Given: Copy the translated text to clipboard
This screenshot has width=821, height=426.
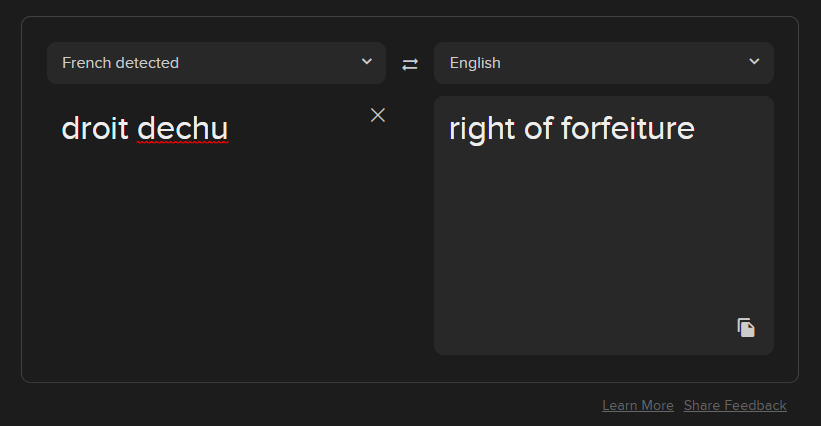Looking at the screenshot, I should tap(746, 327).
